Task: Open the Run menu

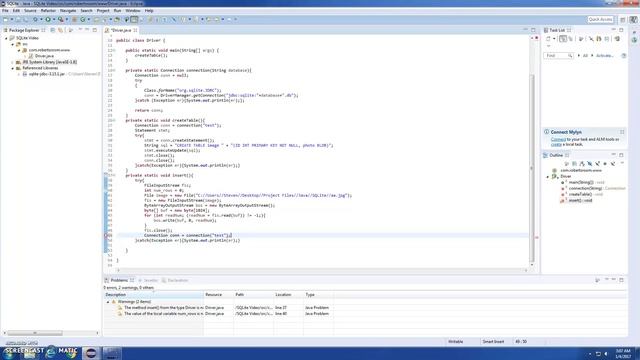Action: click(118, 11)
